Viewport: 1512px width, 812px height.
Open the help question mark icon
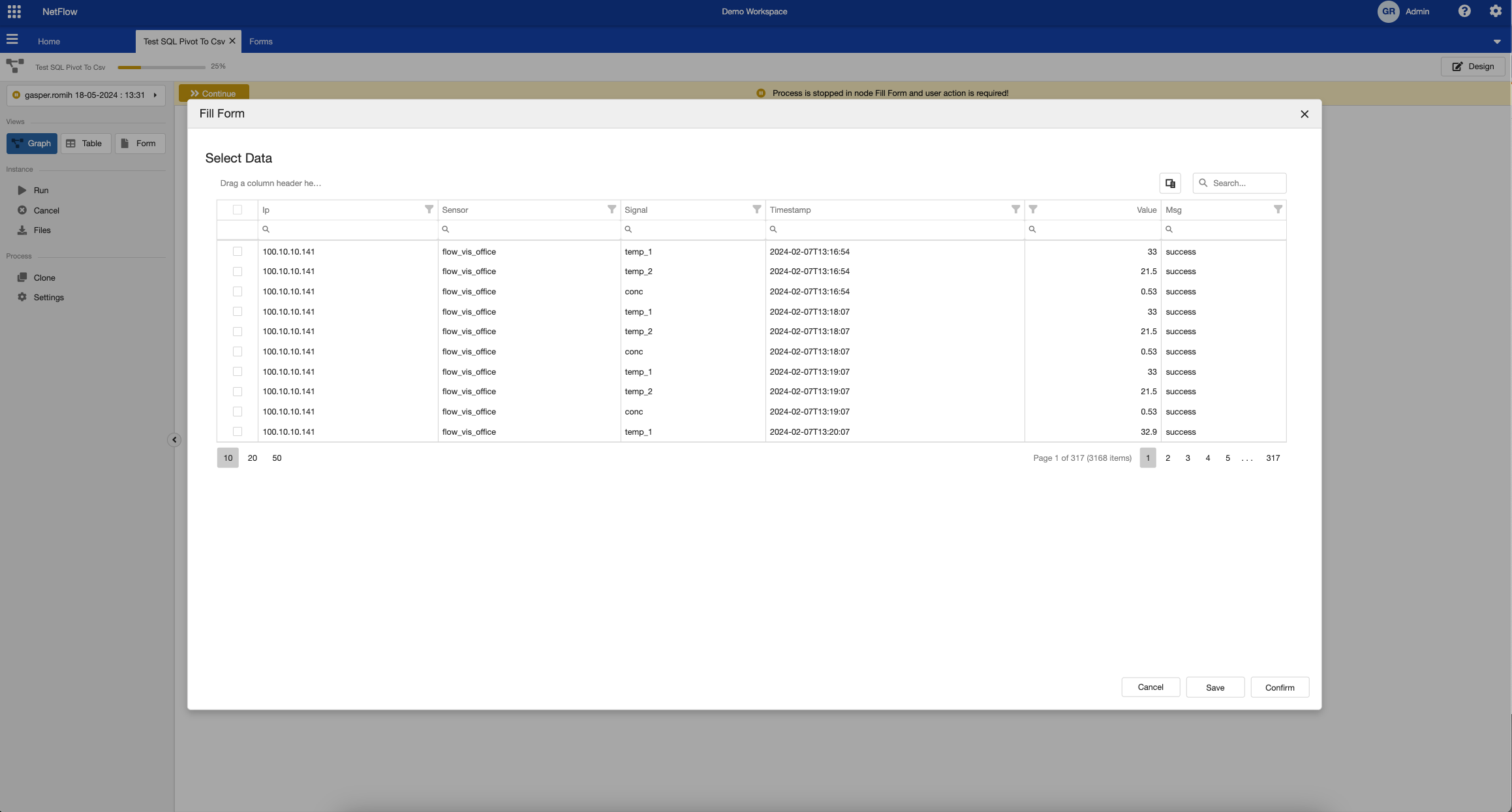tap(1464, 12)
